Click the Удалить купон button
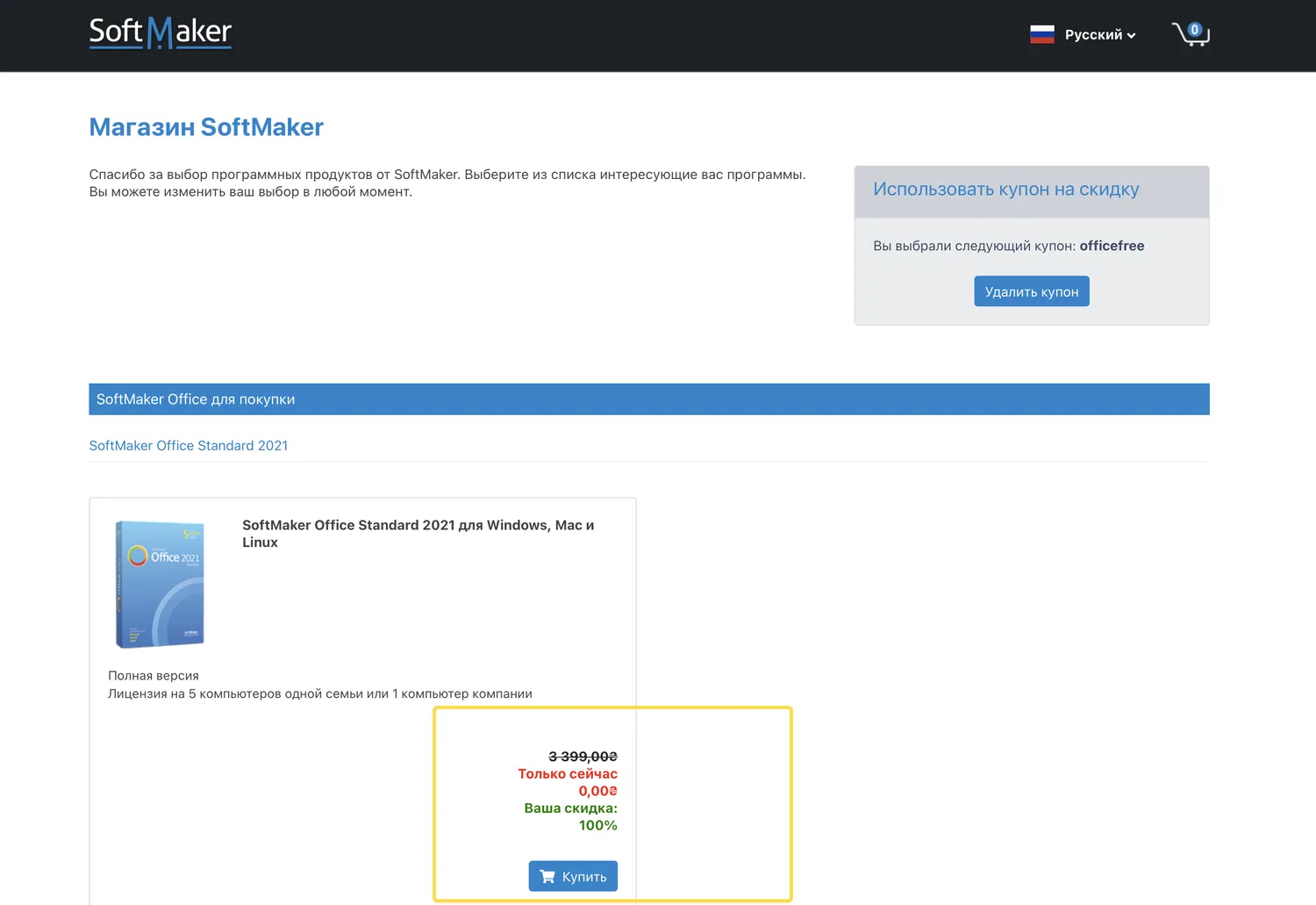The width and height of the screenshot is (1316, 905). (x=1032, y=291)
